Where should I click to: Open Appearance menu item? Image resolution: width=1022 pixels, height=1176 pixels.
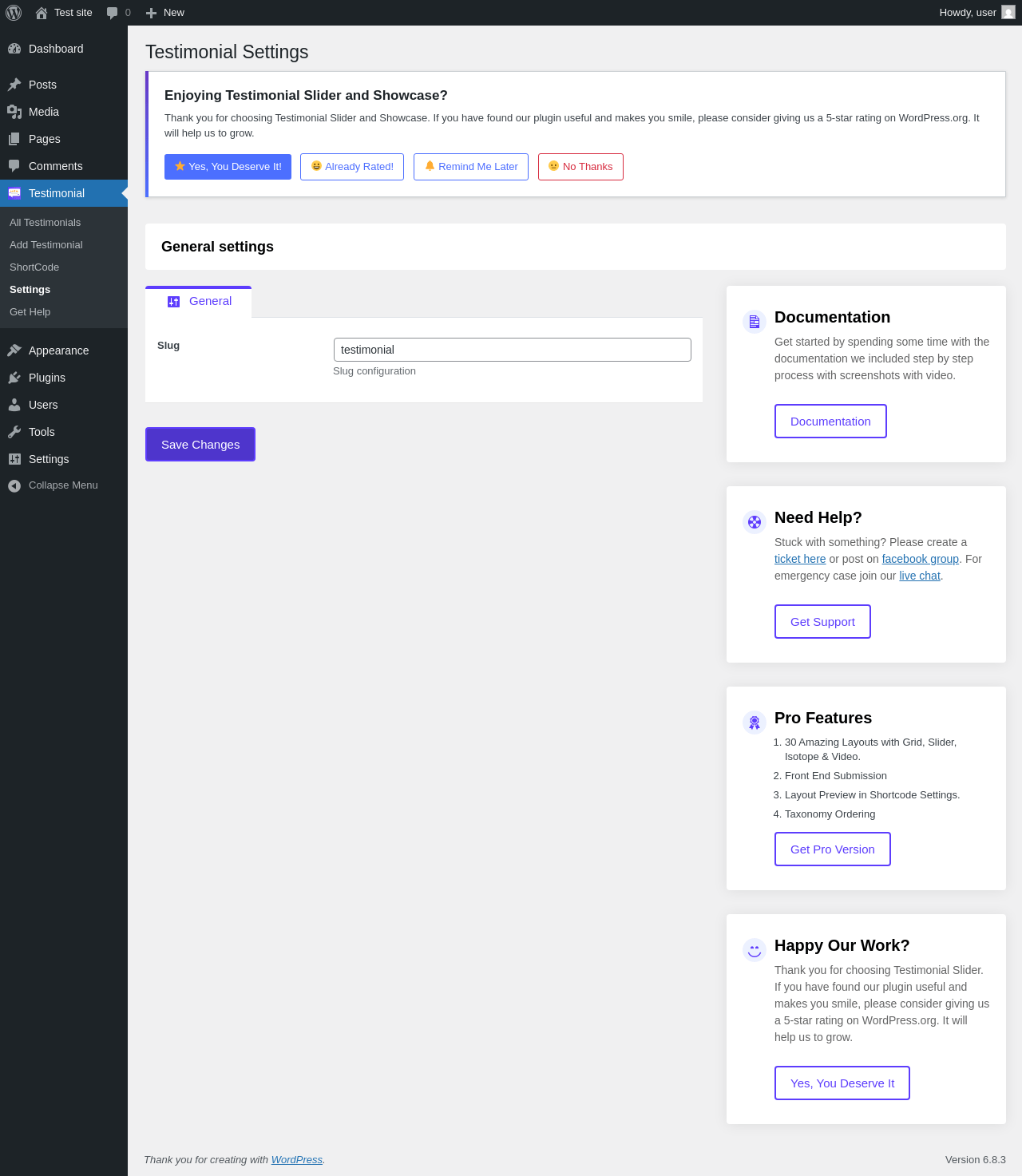tap(64, 350)
